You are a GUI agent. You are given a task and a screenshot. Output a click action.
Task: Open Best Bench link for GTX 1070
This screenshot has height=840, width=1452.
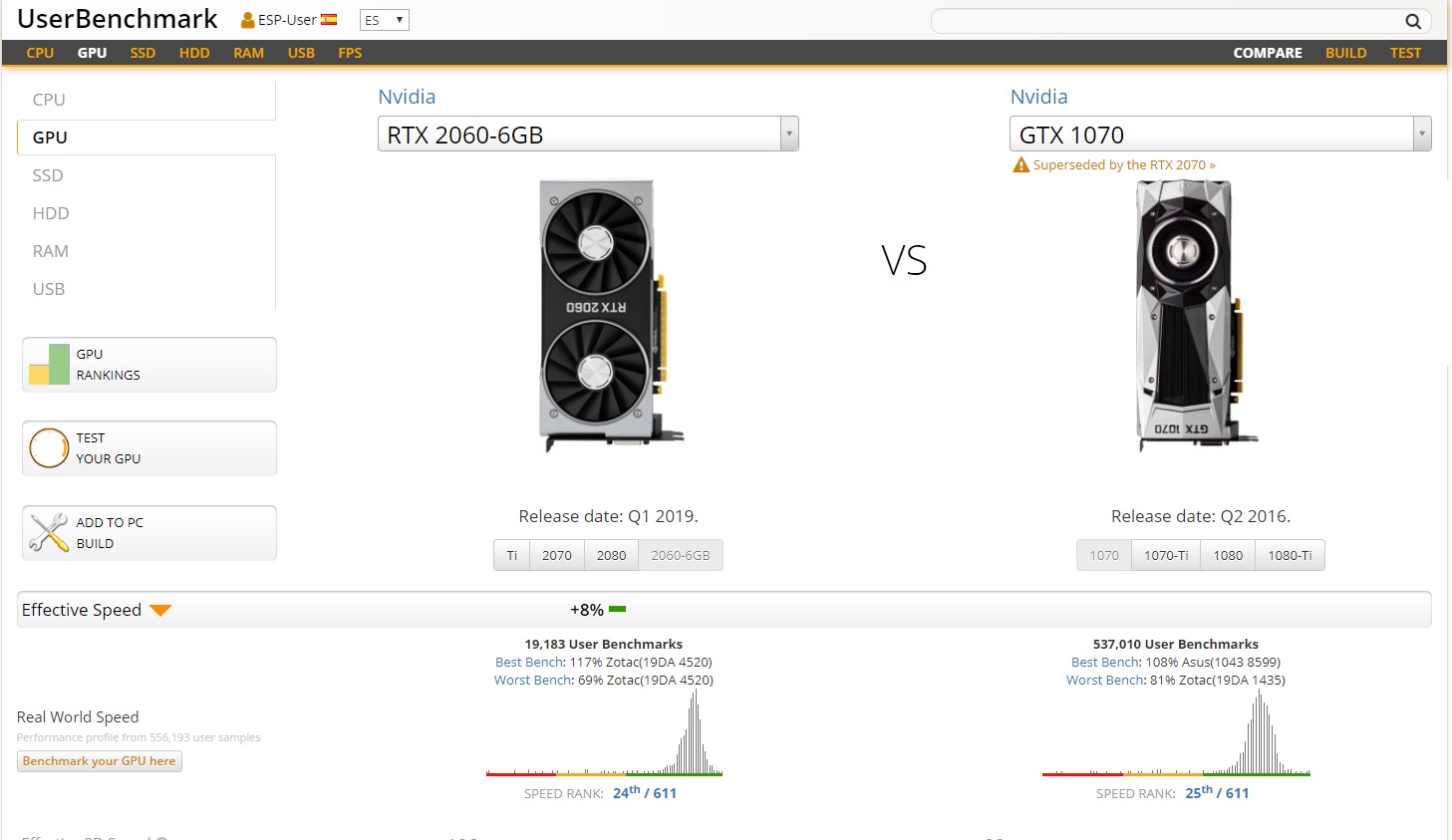tap(1105, 663)
